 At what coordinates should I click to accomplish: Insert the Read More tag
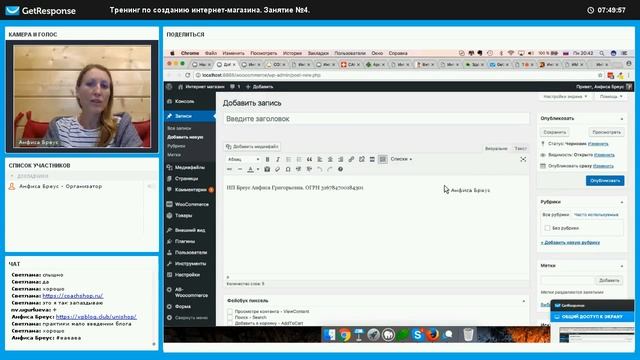coord(372,159)
